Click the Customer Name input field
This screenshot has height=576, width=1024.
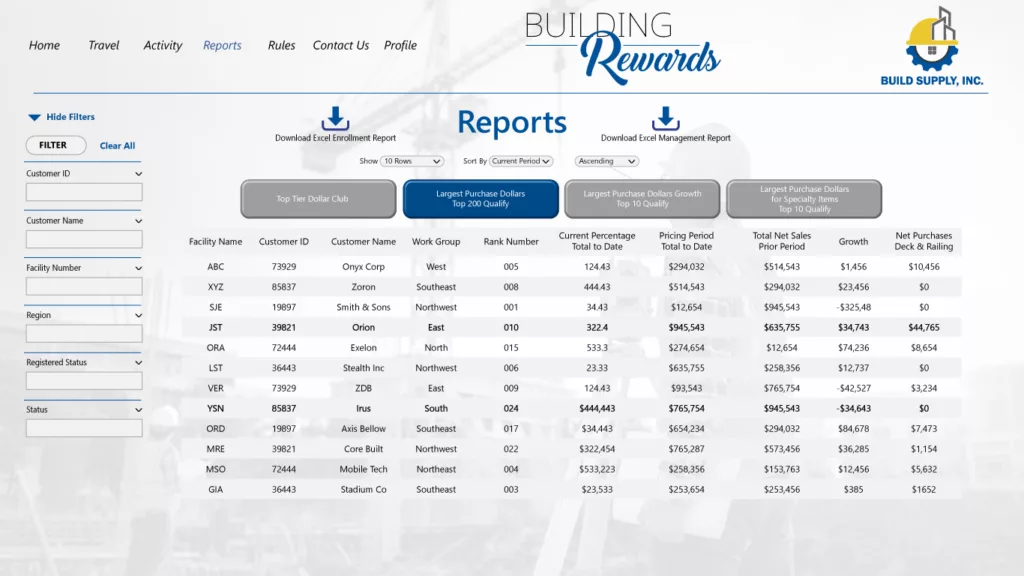[x=84, y=240]
